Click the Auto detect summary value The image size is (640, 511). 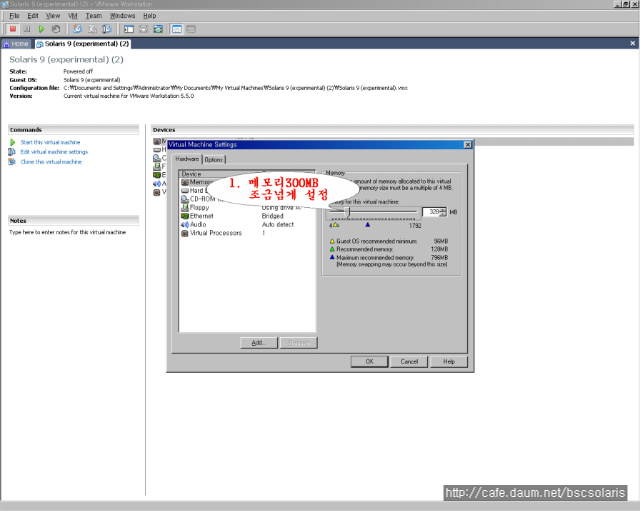(278, 224)
